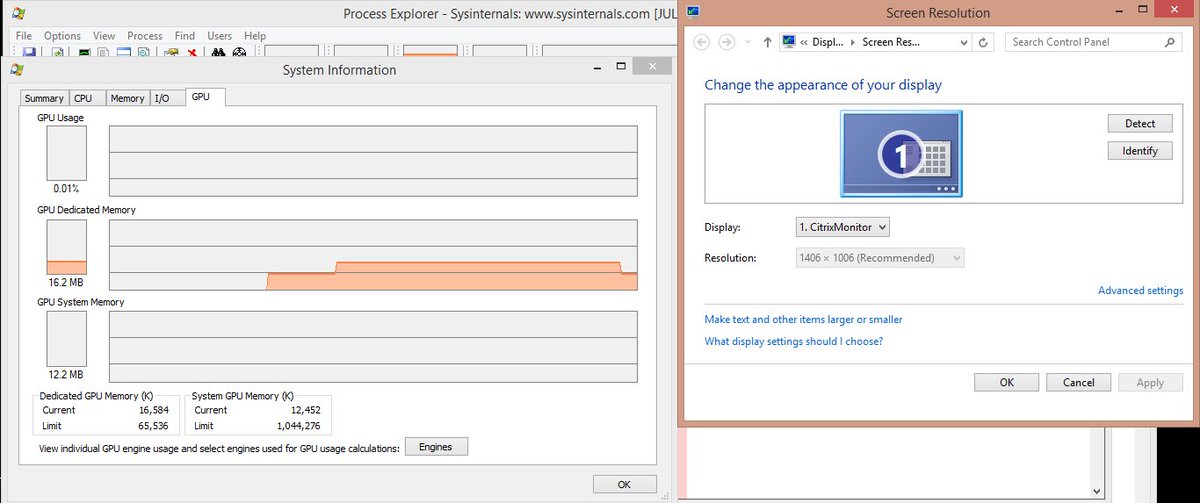Click the red X Kill Process toolbar icon
Screen dimensions: 1200x503
click(x=192, y=52)
